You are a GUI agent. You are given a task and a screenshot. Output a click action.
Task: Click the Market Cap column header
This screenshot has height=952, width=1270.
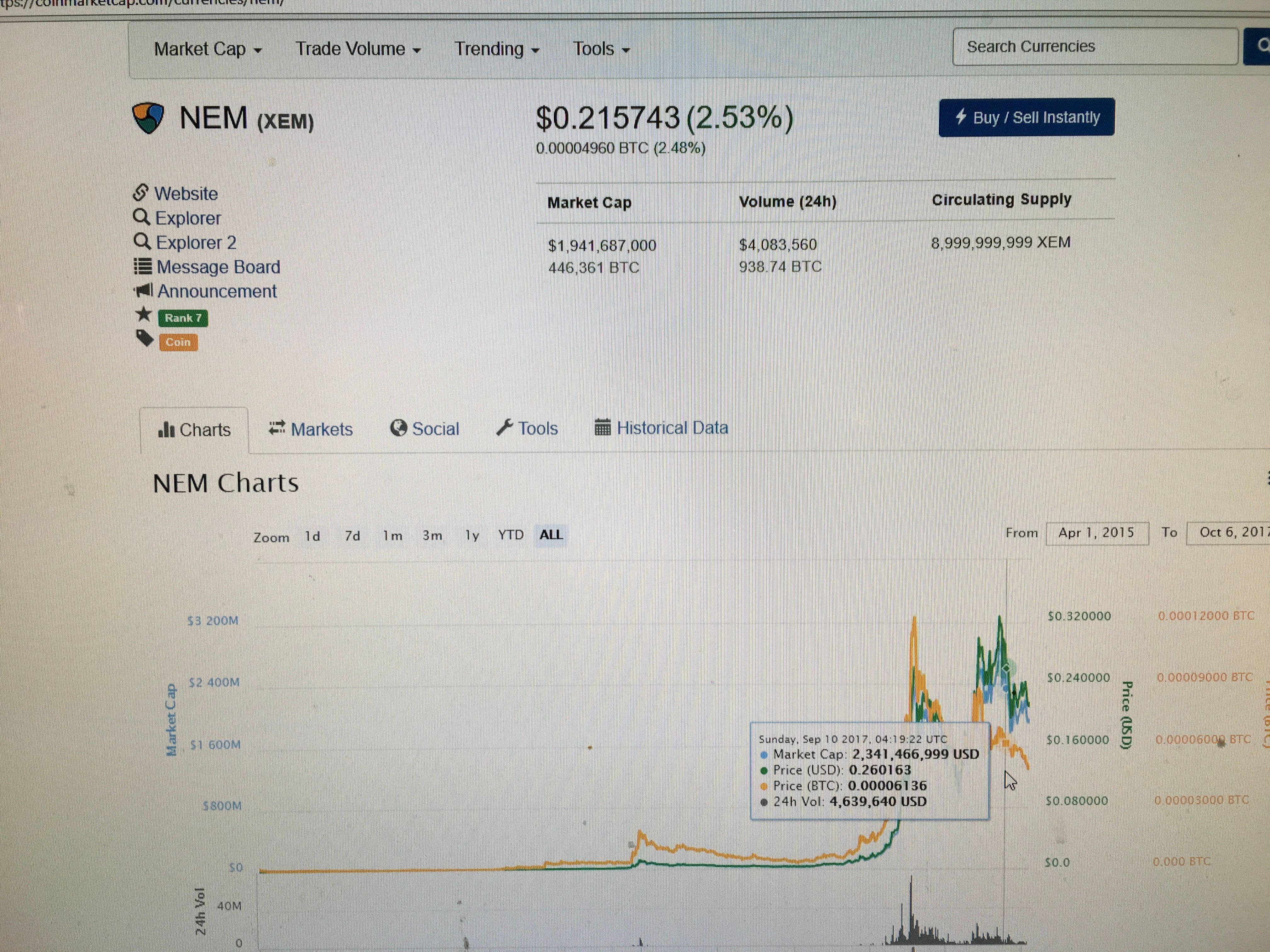[590, 202]
